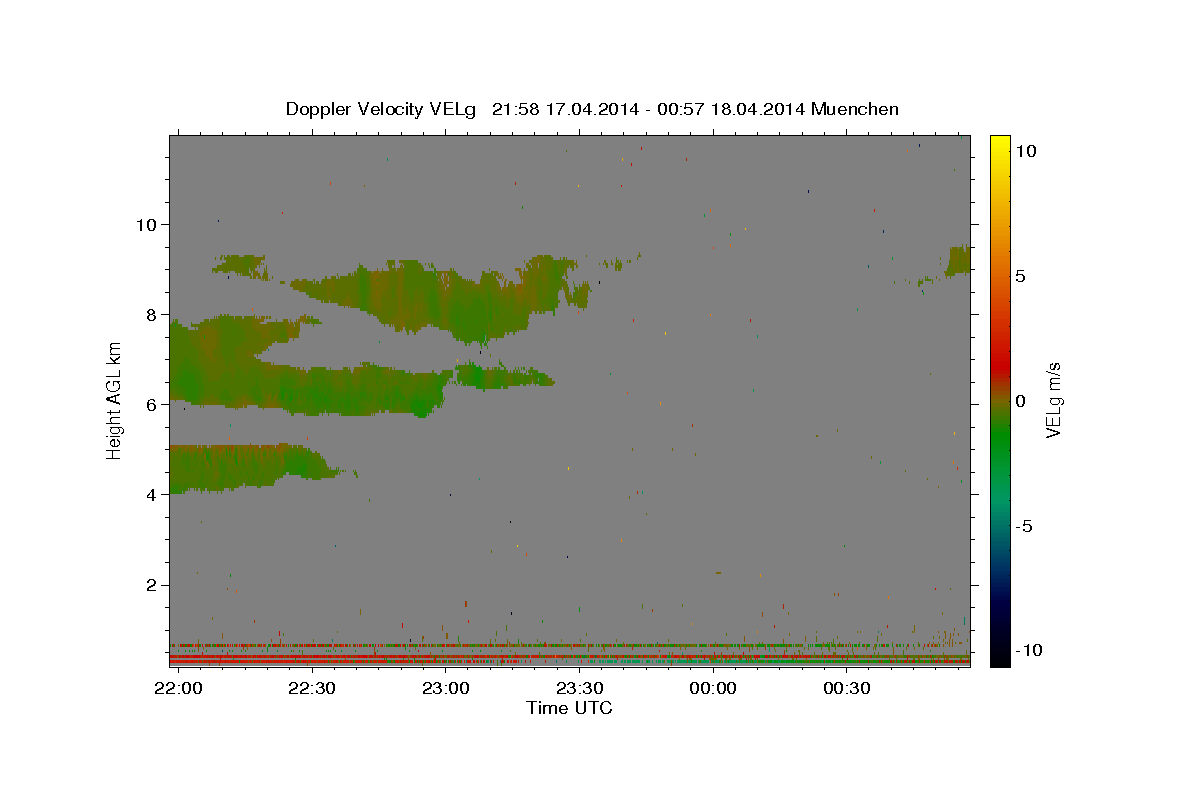The image size is (1200, 800).
Task: Click the 'Muenchen' location in title
Action: [856, 109]
